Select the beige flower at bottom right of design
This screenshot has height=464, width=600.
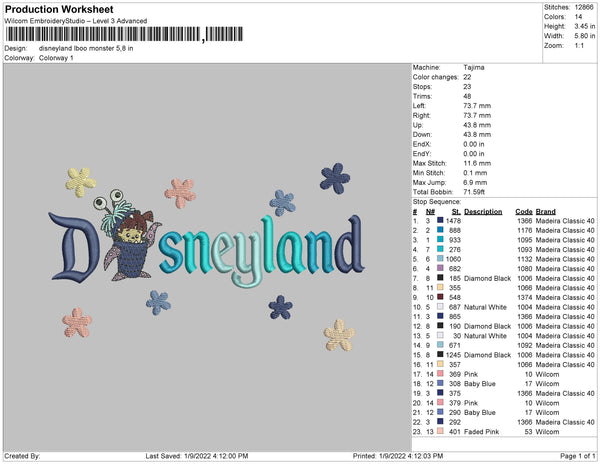tap(339, 335)
